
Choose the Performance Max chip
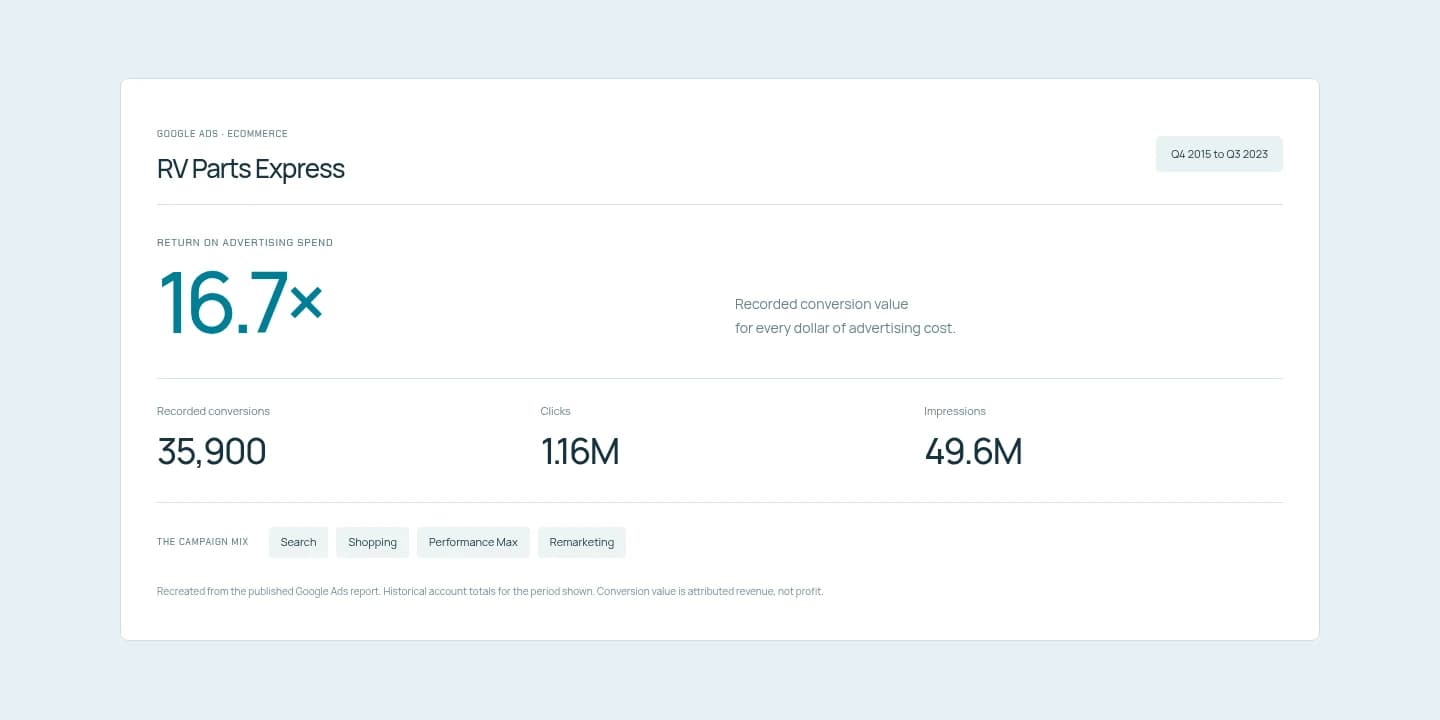(473, 542)
